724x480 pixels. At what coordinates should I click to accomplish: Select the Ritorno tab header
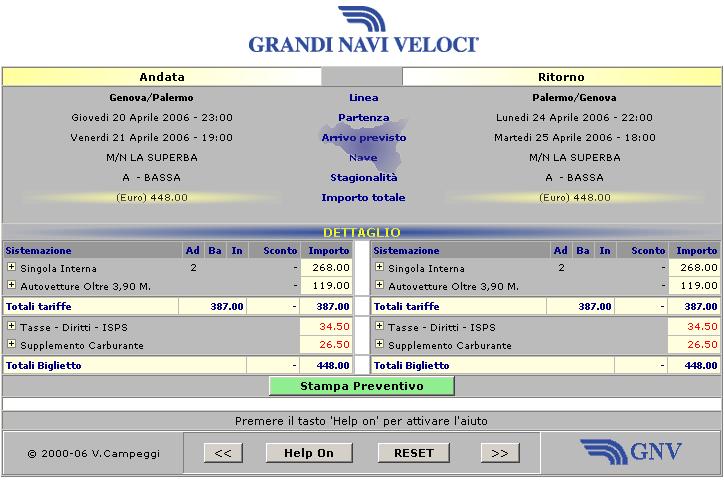pyautogui.click(x=560, y=77)
